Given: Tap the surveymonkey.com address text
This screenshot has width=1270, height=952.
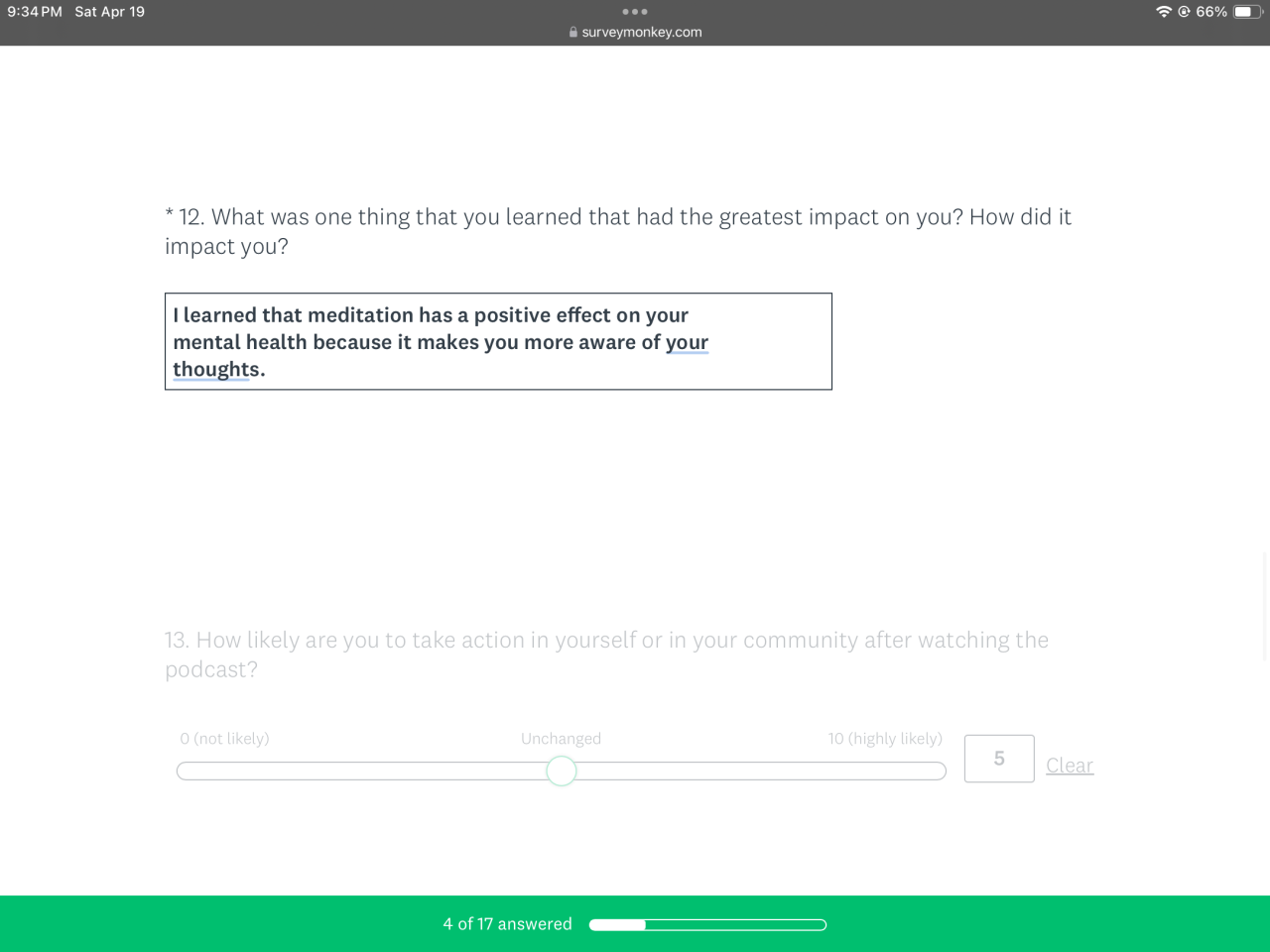Looking at the screenshot, I should coord(642,32).
